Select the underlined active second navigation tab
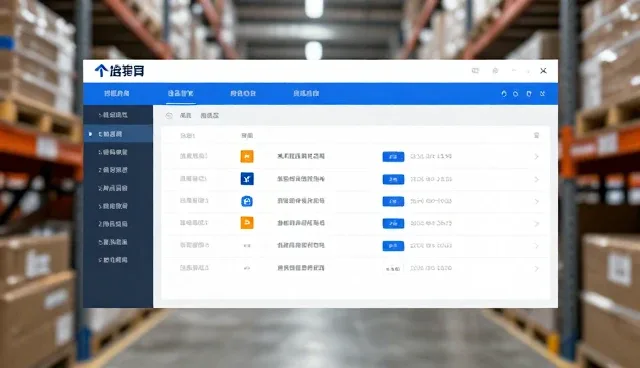 (180, 93)
